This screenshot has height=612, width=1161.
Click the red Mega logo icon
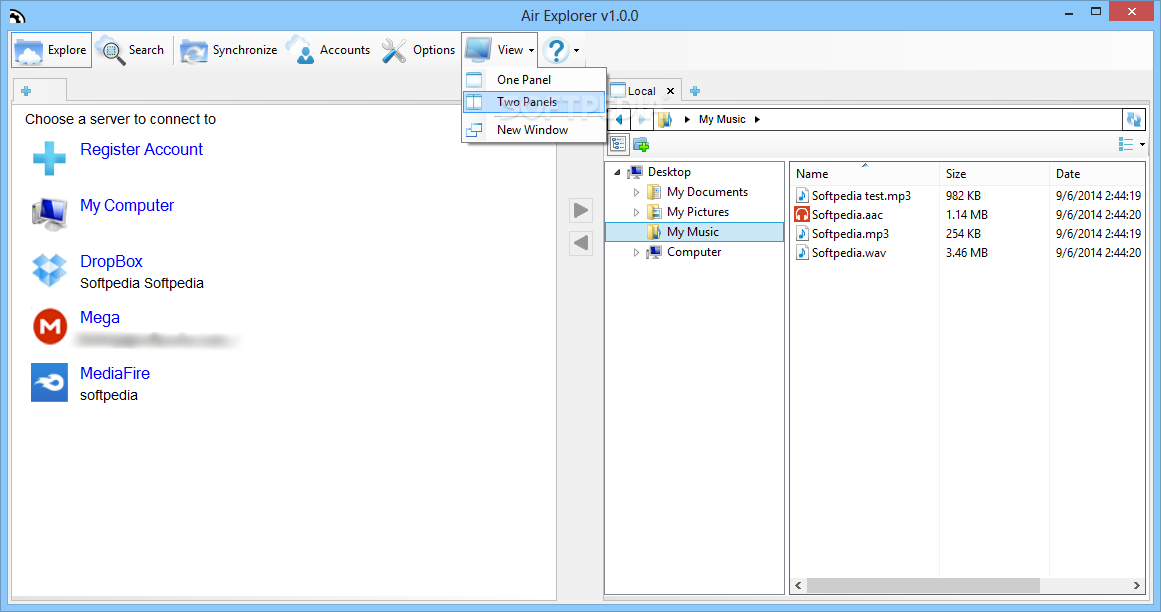pyautogui.click(x=50, y=326)
